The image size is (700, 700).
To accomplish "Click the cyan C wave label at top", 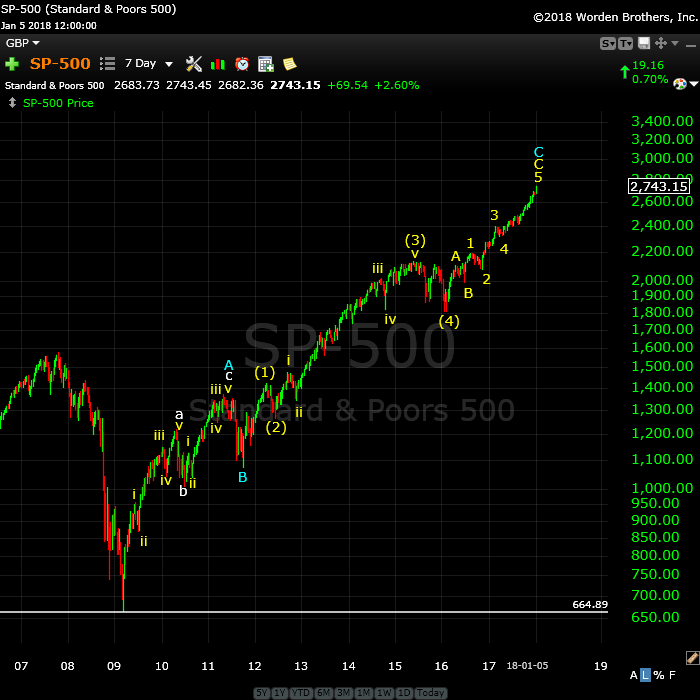I will [538, 152].
